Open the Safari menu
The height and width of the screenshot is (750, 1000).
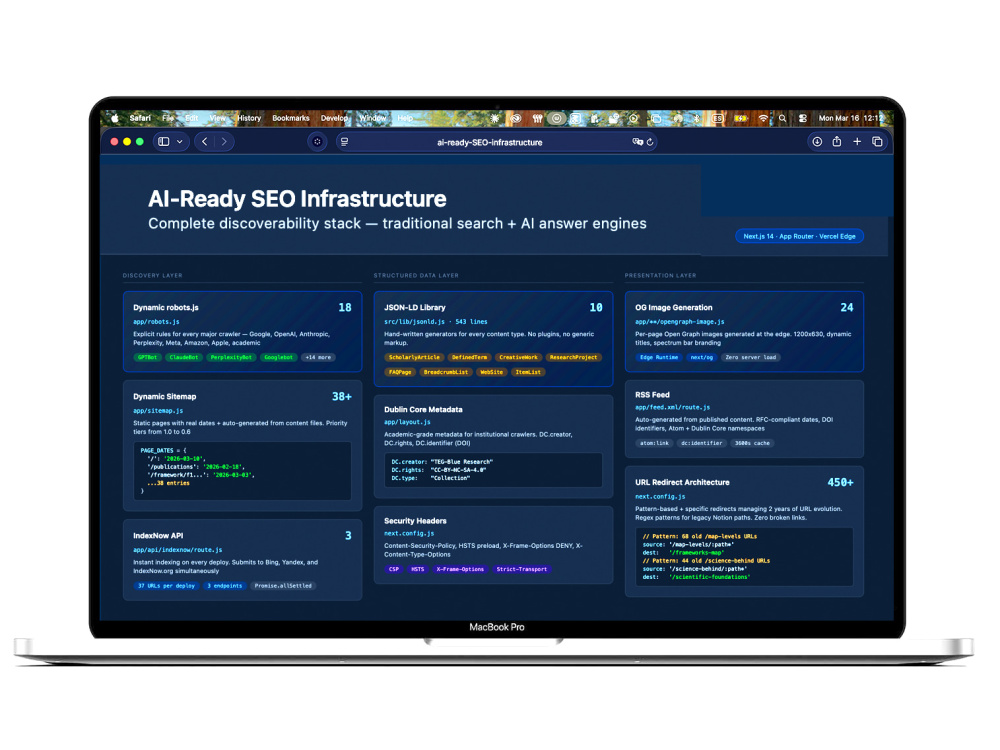coord(140,118)
